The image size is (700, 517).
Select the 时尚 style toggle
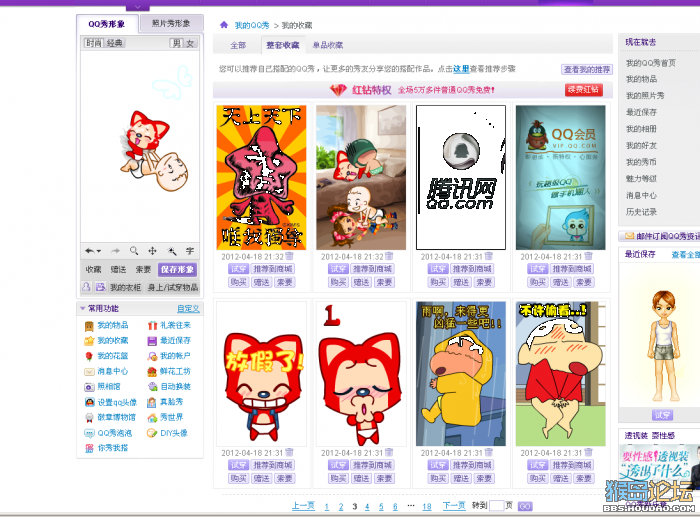click(x=94, y=43)
